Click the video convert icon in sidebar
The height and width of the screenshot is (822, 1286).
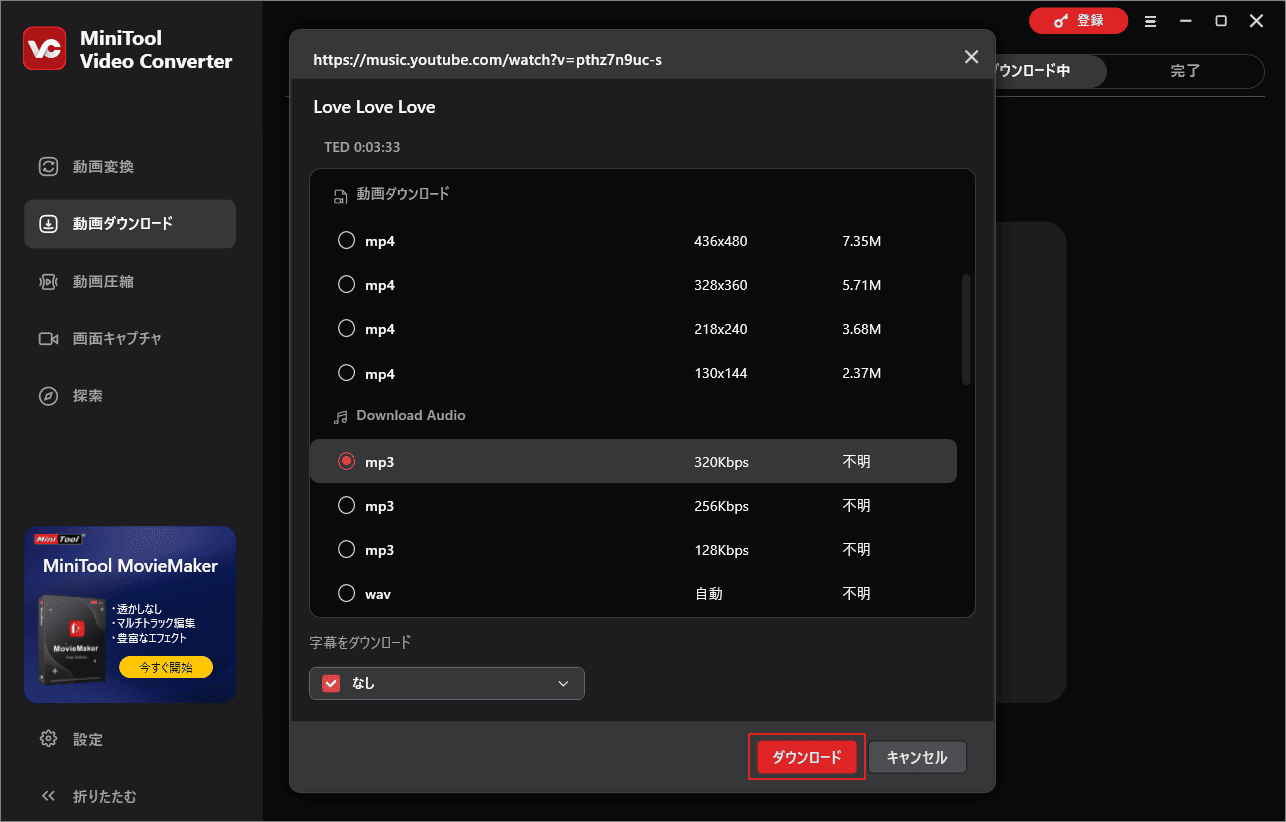pyautogui.click(x=48, y=167)
